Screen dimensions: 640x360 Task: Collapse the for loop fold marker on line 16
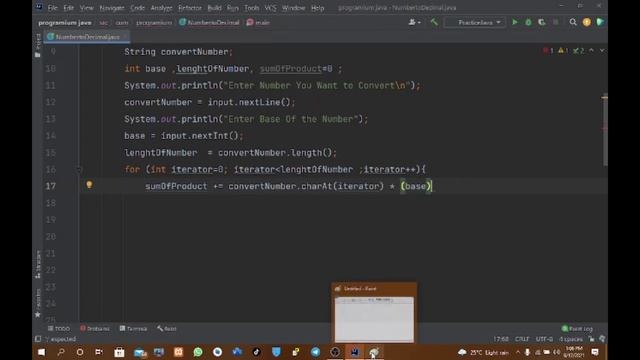point(80,169)
